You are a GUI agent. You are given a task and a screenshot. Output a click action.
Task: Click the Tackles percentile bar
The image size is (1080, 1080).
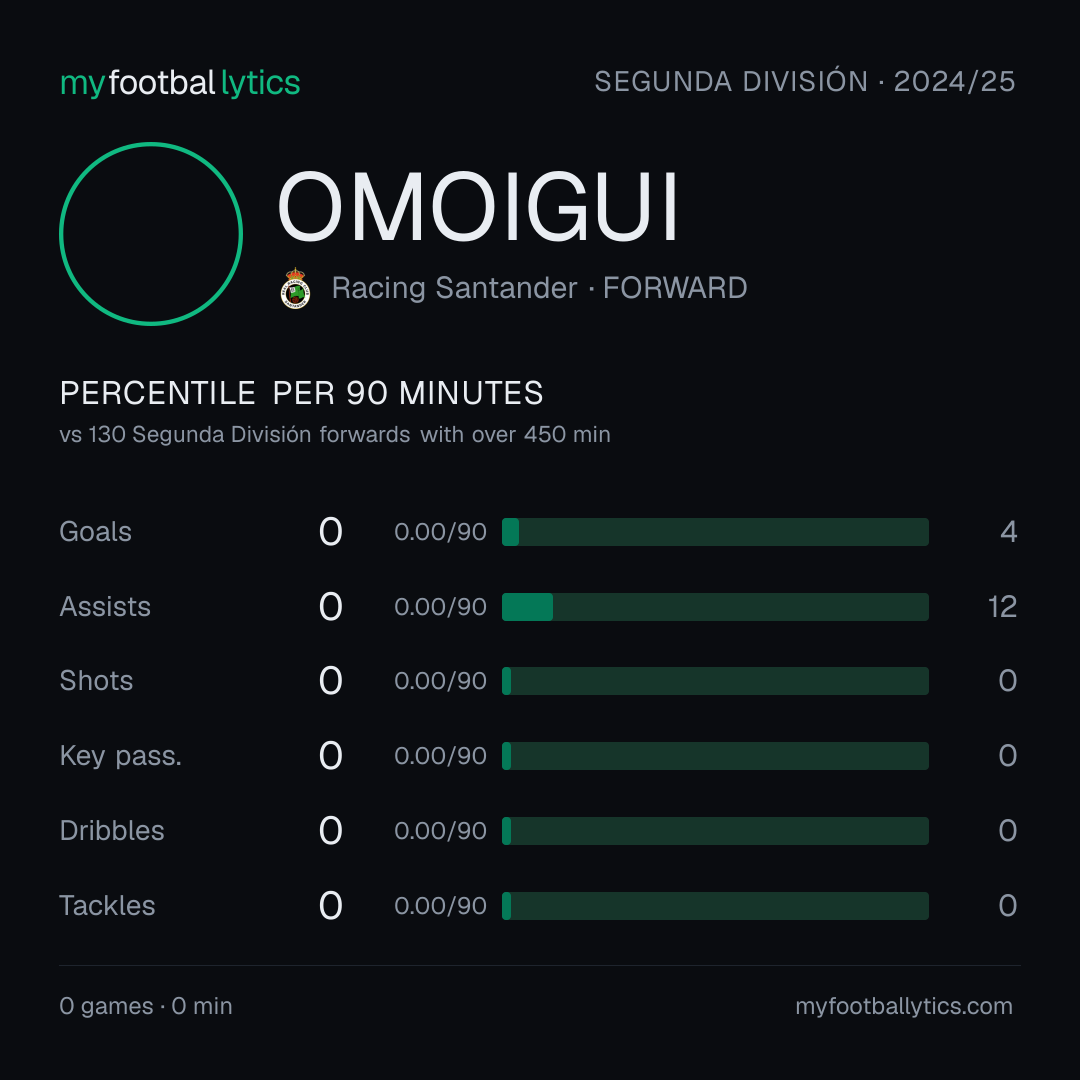point(715,906)
